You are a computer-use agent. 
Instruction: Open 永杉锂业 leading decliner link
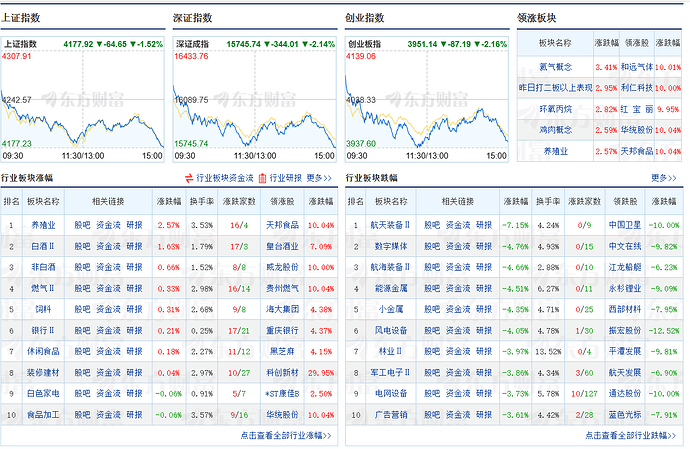tap(625, 288)
